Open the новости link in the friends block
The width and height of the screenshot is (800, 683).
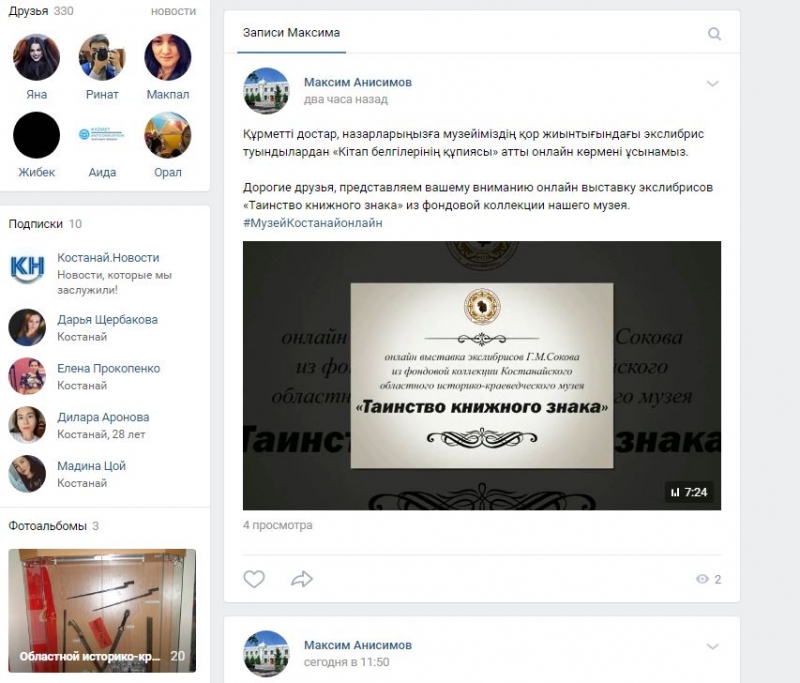(173, 11)
